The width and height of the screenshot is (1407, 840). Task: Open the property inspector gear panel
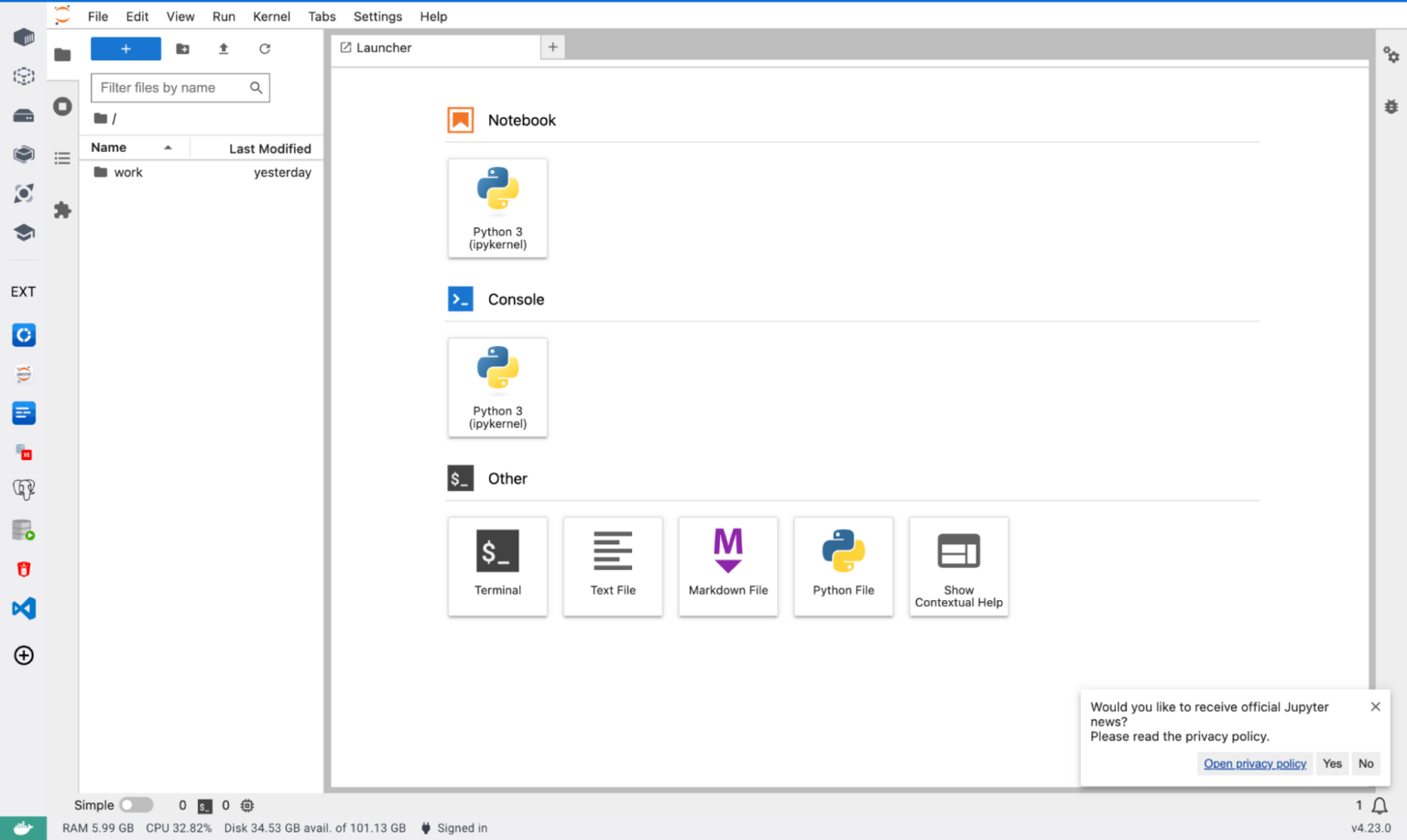click(x=1391, y=55)
